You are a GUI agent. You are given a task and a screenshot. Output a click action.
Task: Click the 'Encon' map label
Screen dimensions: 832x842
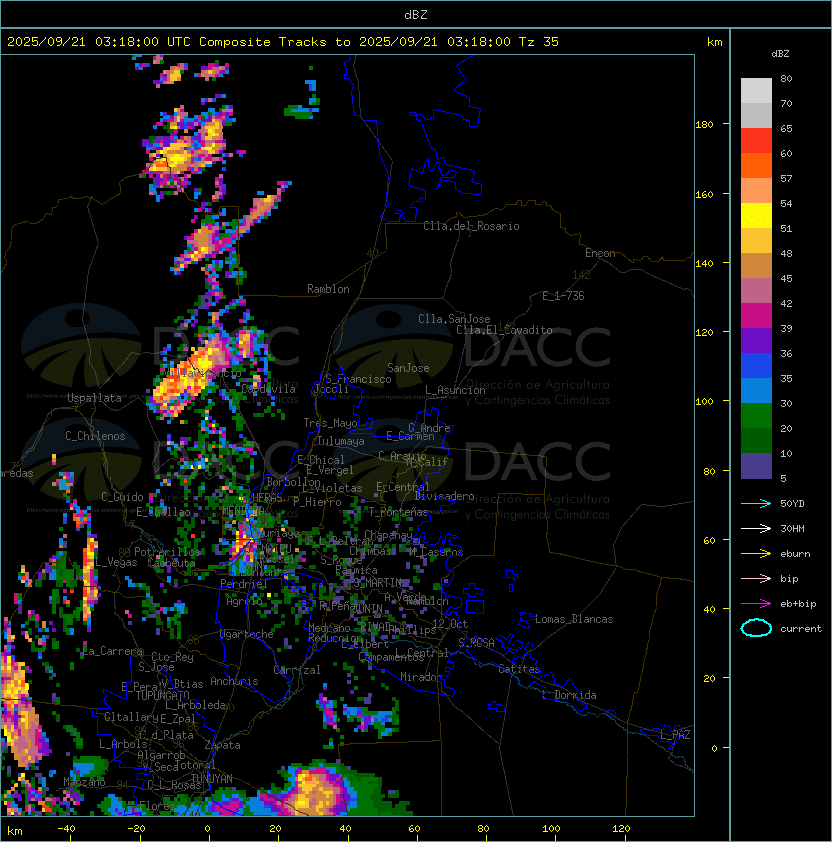pos(600,253)
